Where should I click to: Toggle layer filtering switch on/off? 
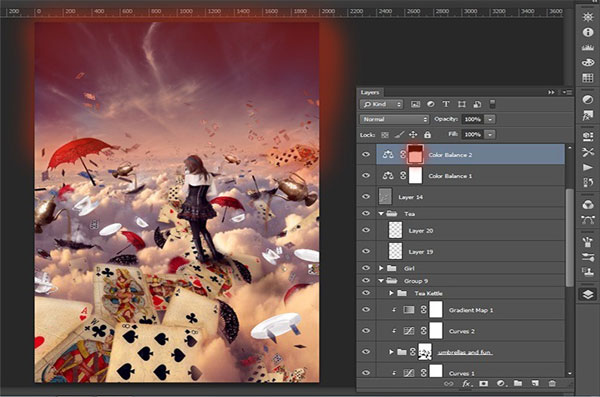[x=493, y=104]
